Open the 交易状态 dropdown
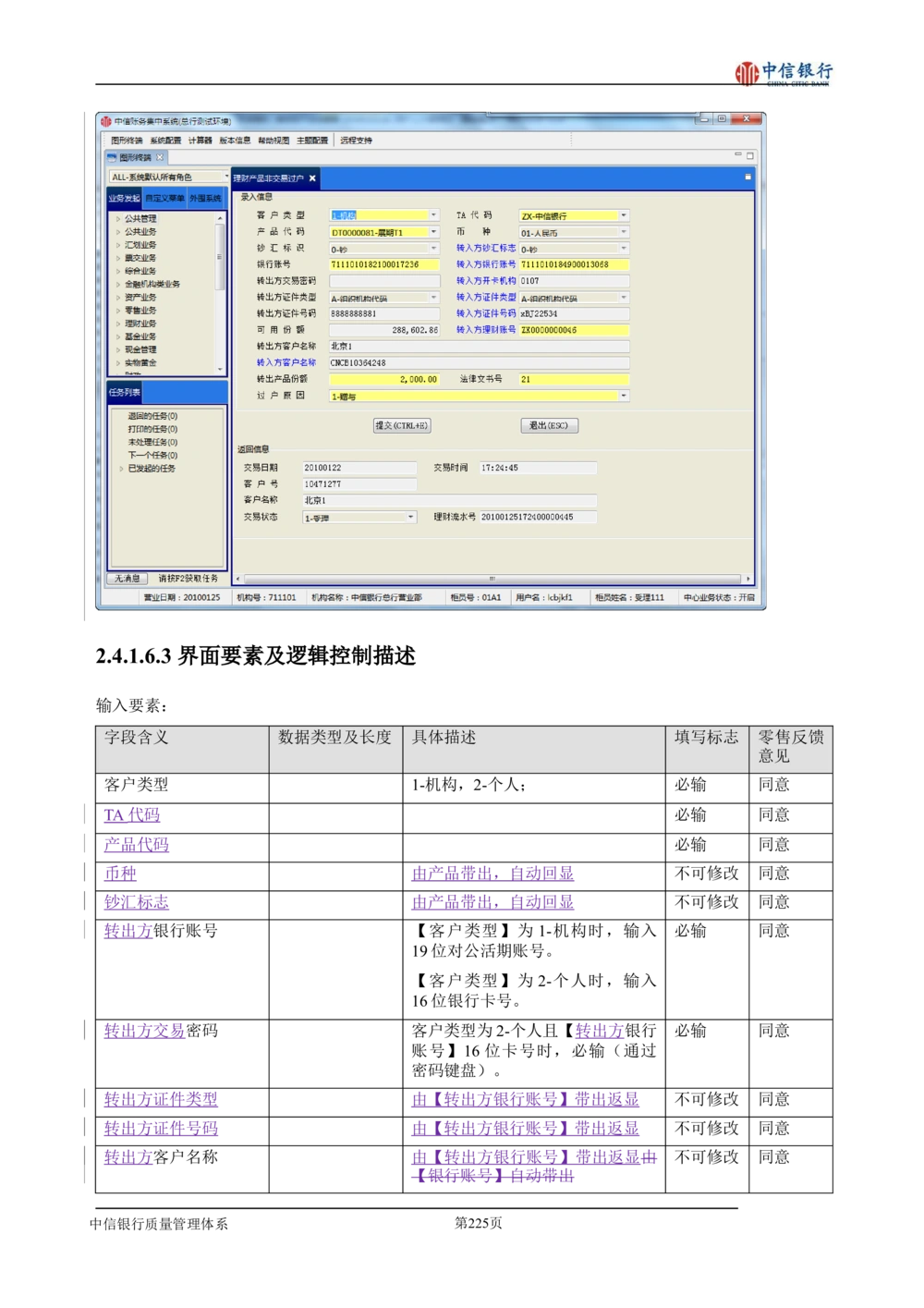 tap(409, 515)
